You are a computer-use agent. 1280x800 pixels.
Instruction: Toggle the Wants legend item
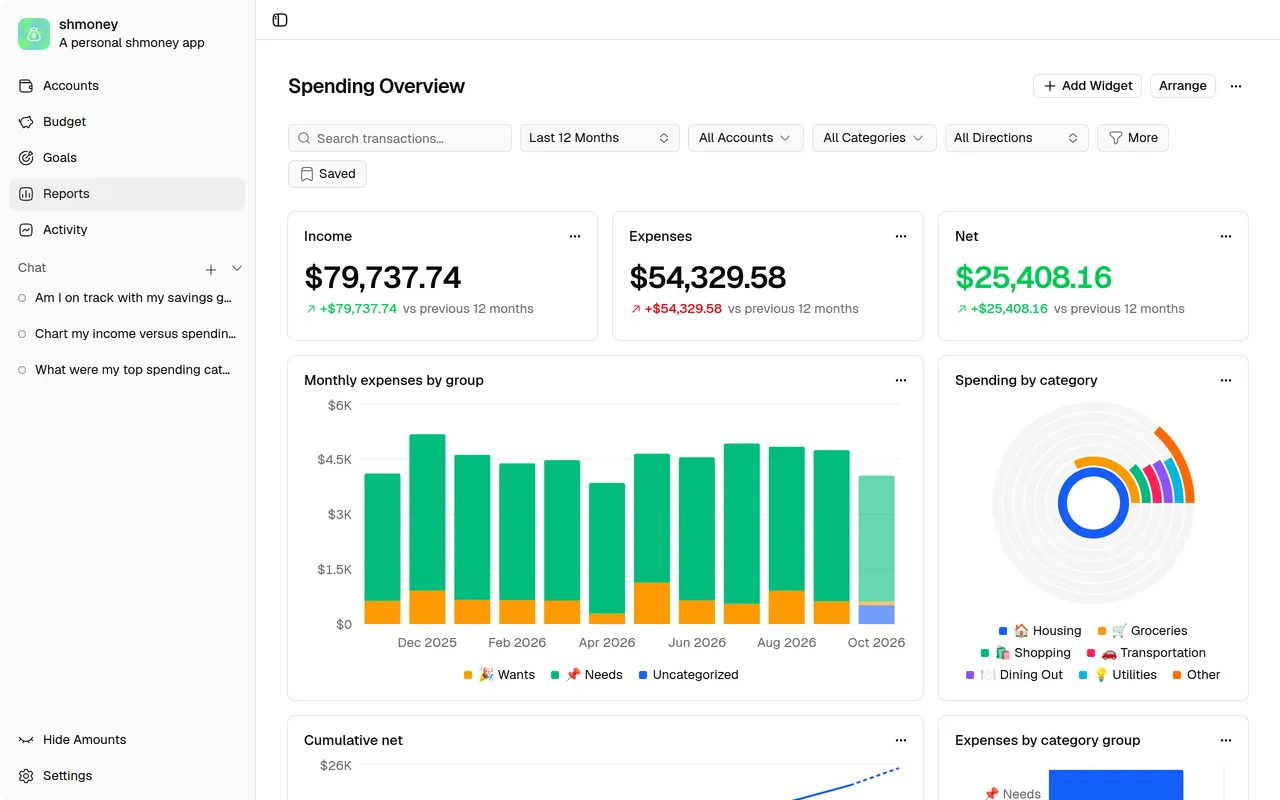click(x=499, y=675)
